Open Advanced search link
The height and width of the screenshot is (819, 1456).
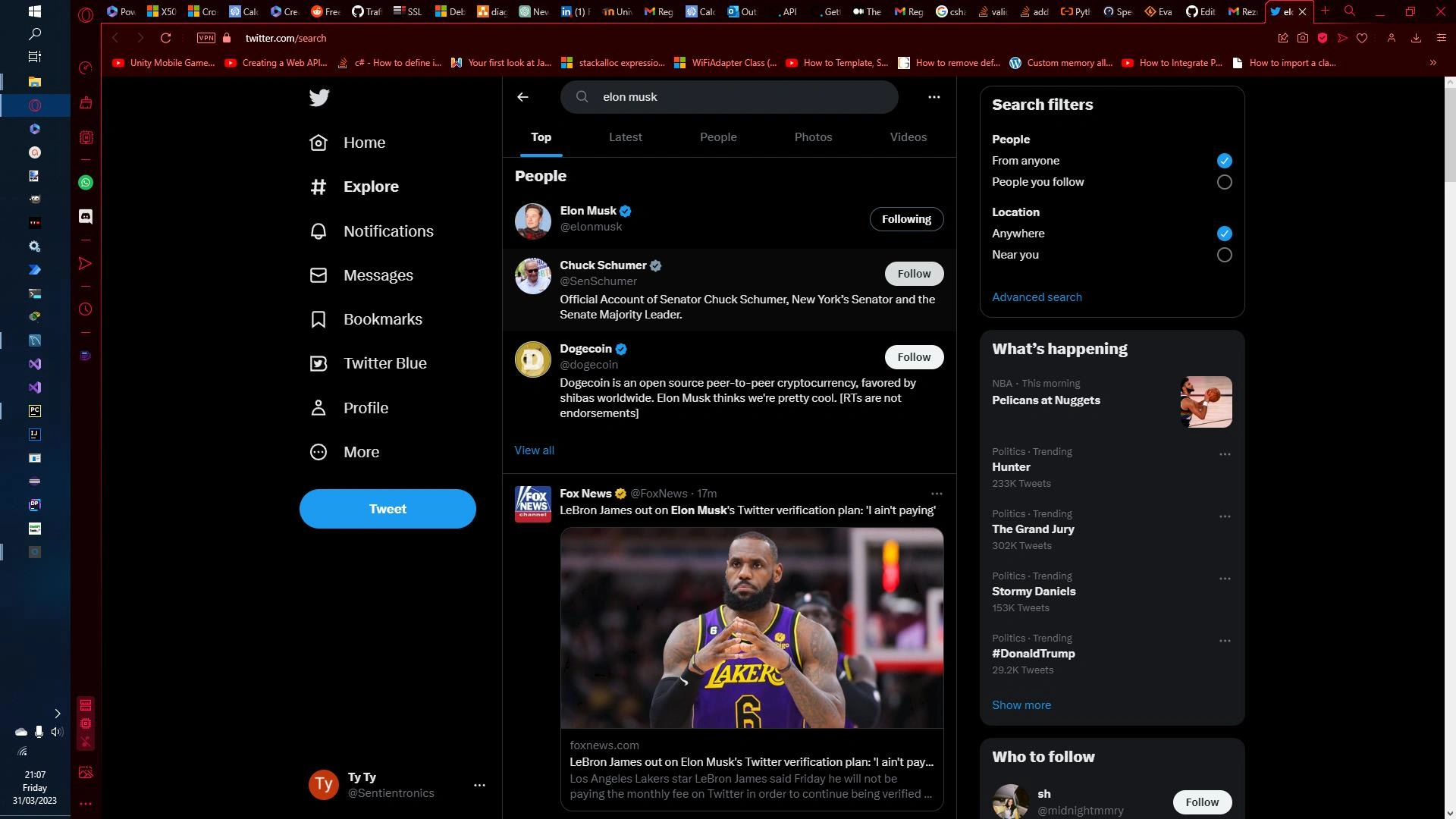click(x=1037, y=297)
